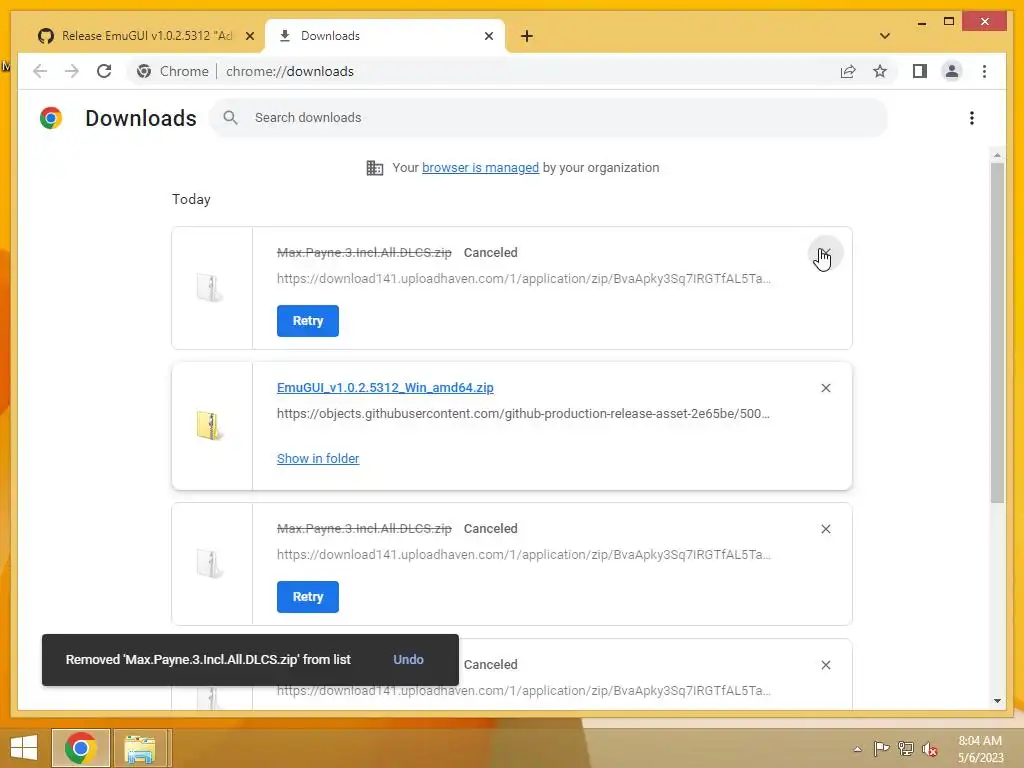Undo removal in the toast notification
1024x768 pixels.
[x=408, y=660]
